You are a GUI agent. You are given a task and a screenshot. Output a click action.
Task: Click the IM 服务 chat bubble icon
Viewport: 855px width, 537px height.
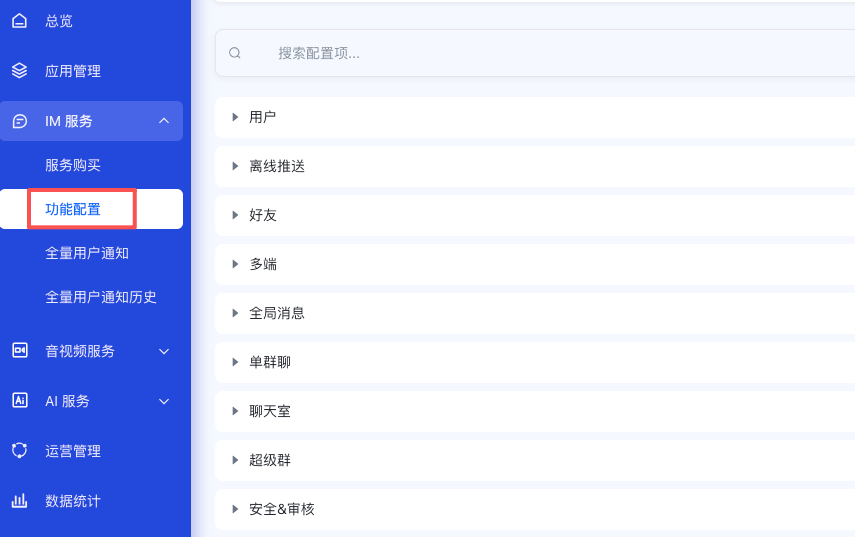19,121
